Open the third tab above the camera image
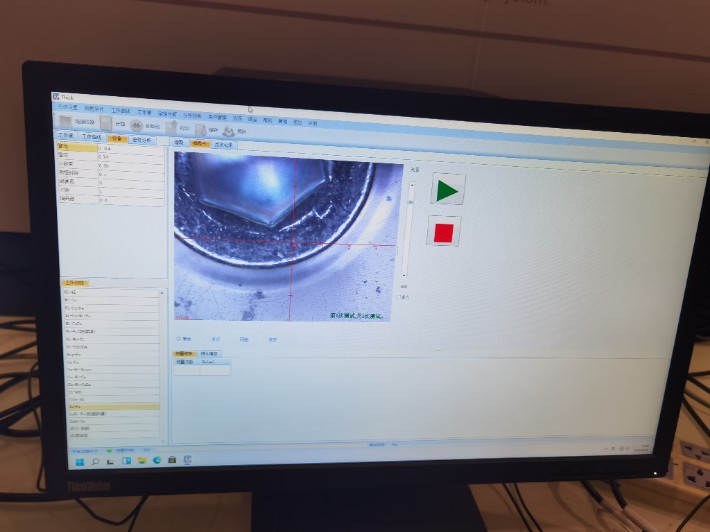 (223, 145)
